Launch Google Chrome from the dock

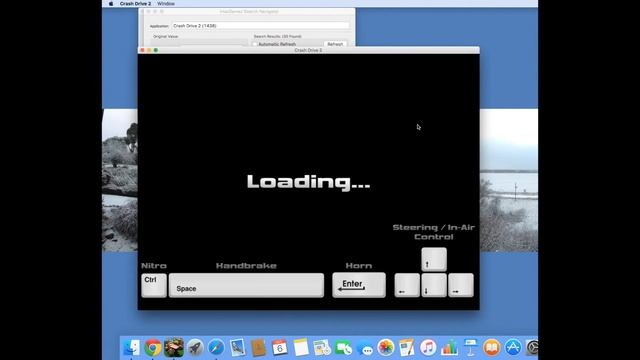[x=153, y=348]
